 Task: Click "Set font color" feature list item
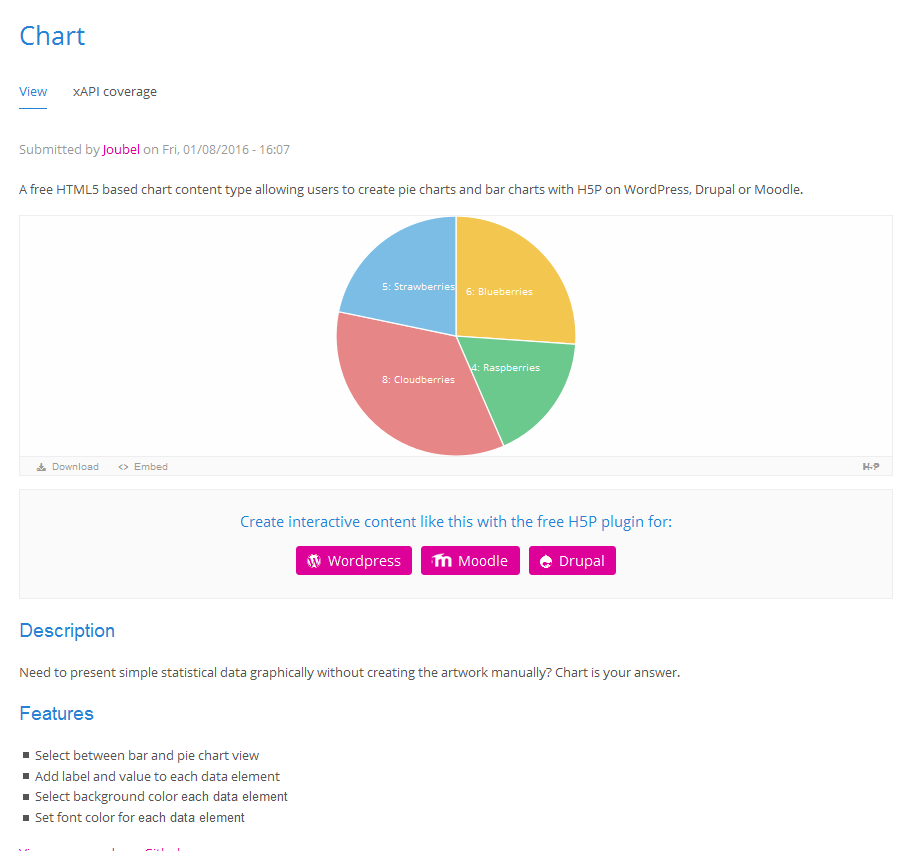tap(140, 818)
